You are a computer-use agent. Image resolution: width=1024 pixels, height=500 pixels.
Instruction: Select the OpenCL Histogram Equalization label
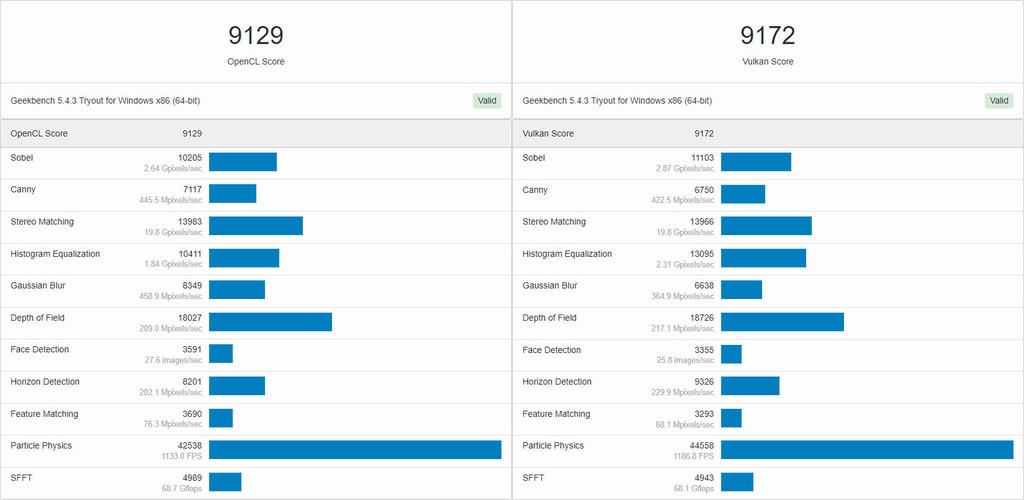click(55, 254)
